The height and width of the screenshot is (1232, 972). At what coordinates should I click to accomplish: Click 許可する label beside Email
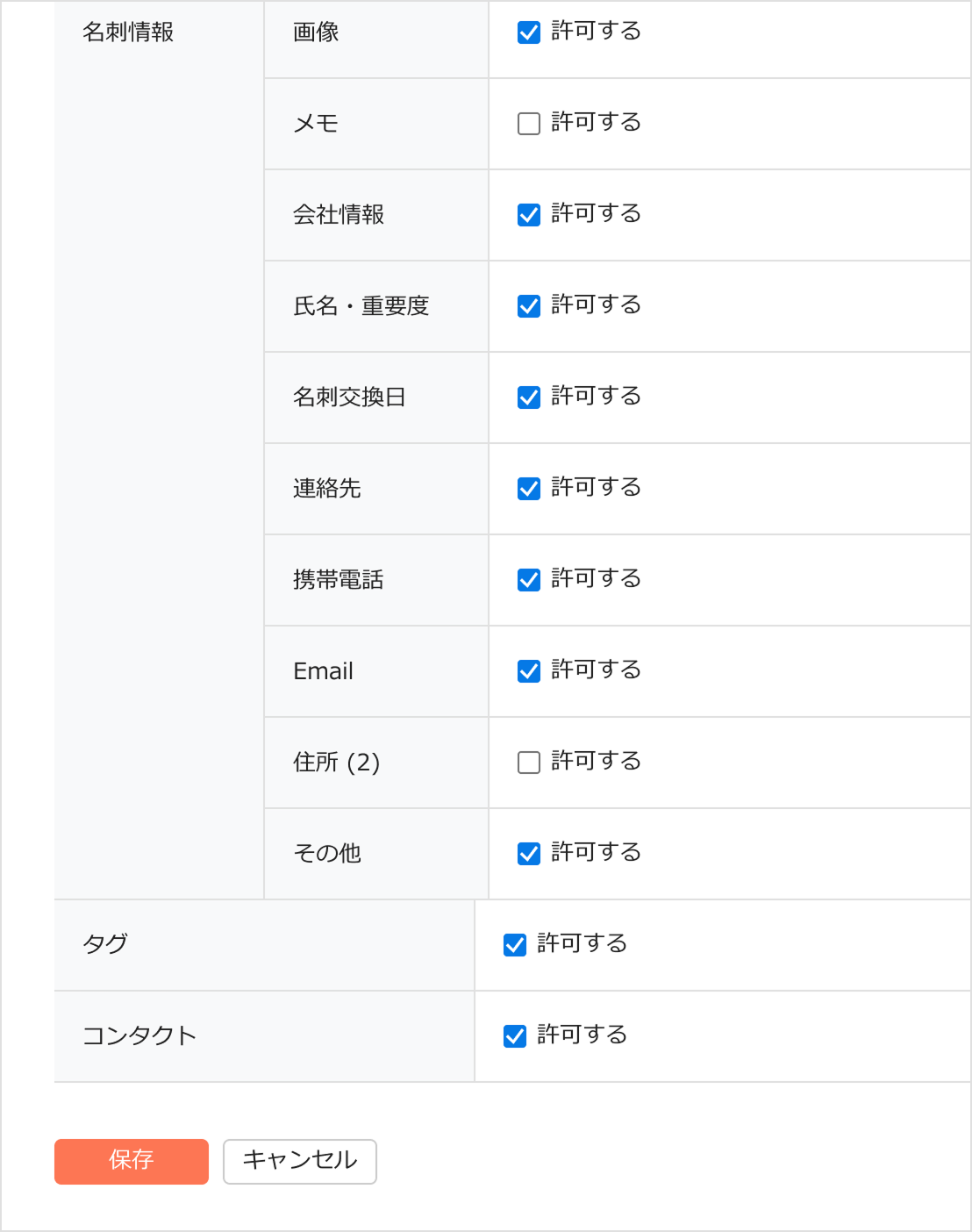click(x=596, y=670)
